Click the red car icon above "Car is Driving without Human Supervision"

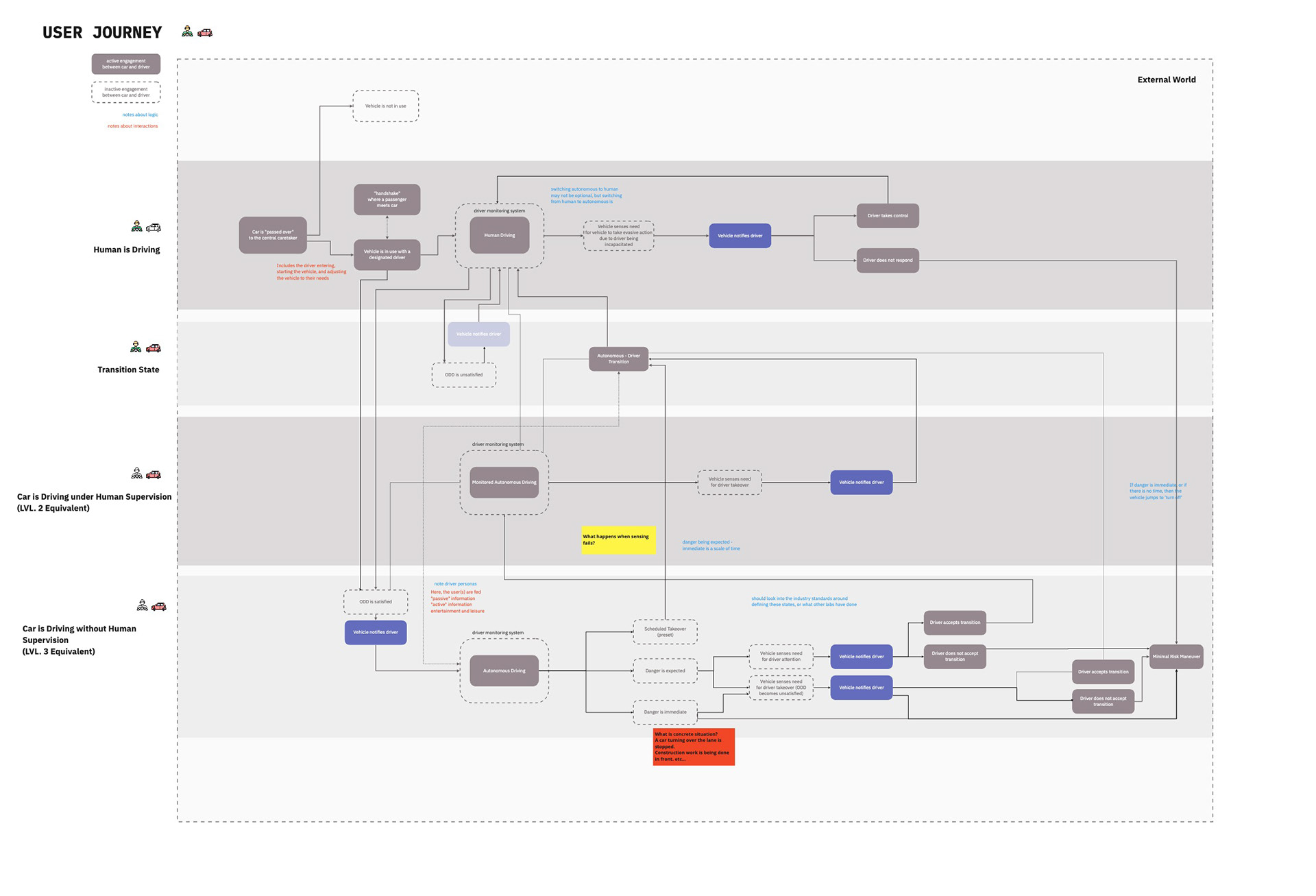(x=159, y=606)
